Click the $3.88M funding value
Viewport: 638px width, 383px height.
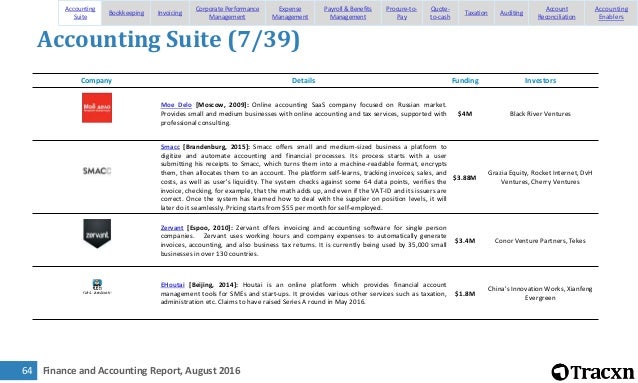464,178
